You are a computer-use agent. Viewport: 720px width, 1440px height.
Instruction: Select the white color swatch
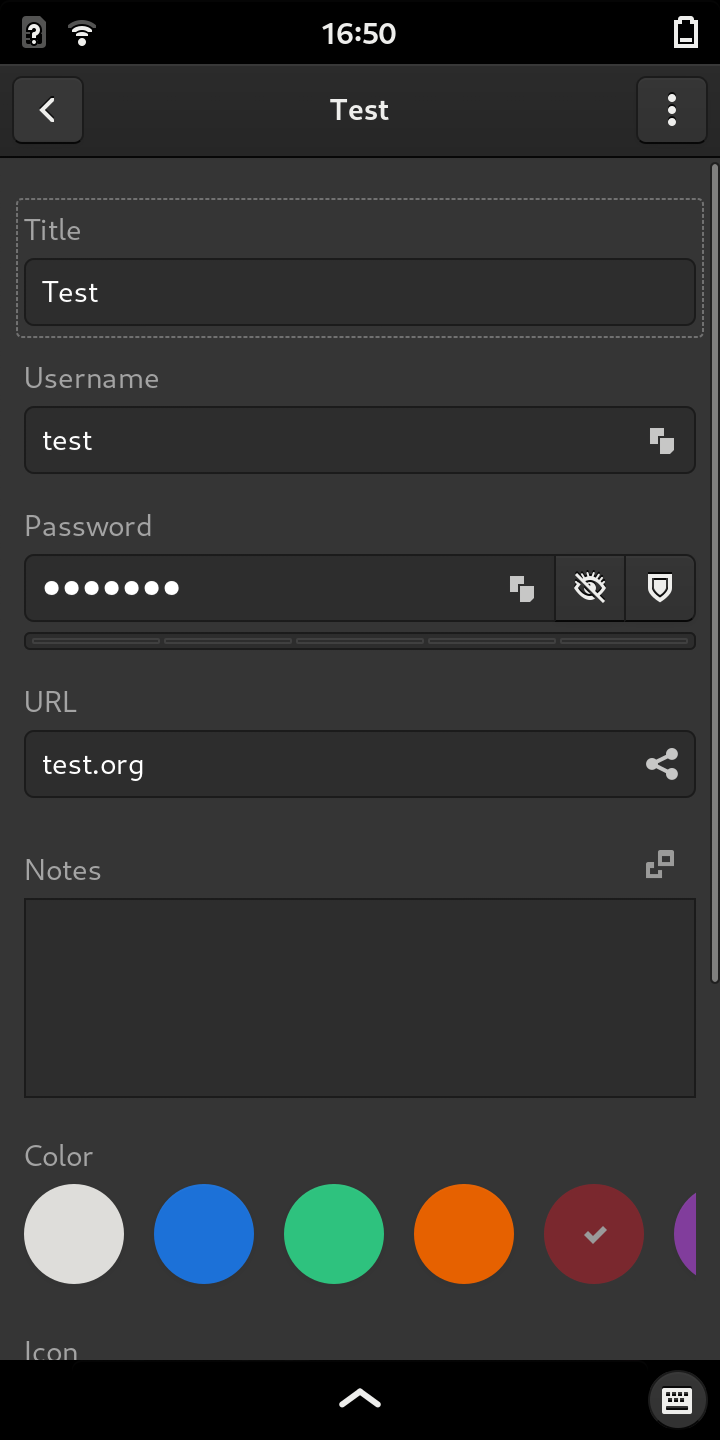74,1234
